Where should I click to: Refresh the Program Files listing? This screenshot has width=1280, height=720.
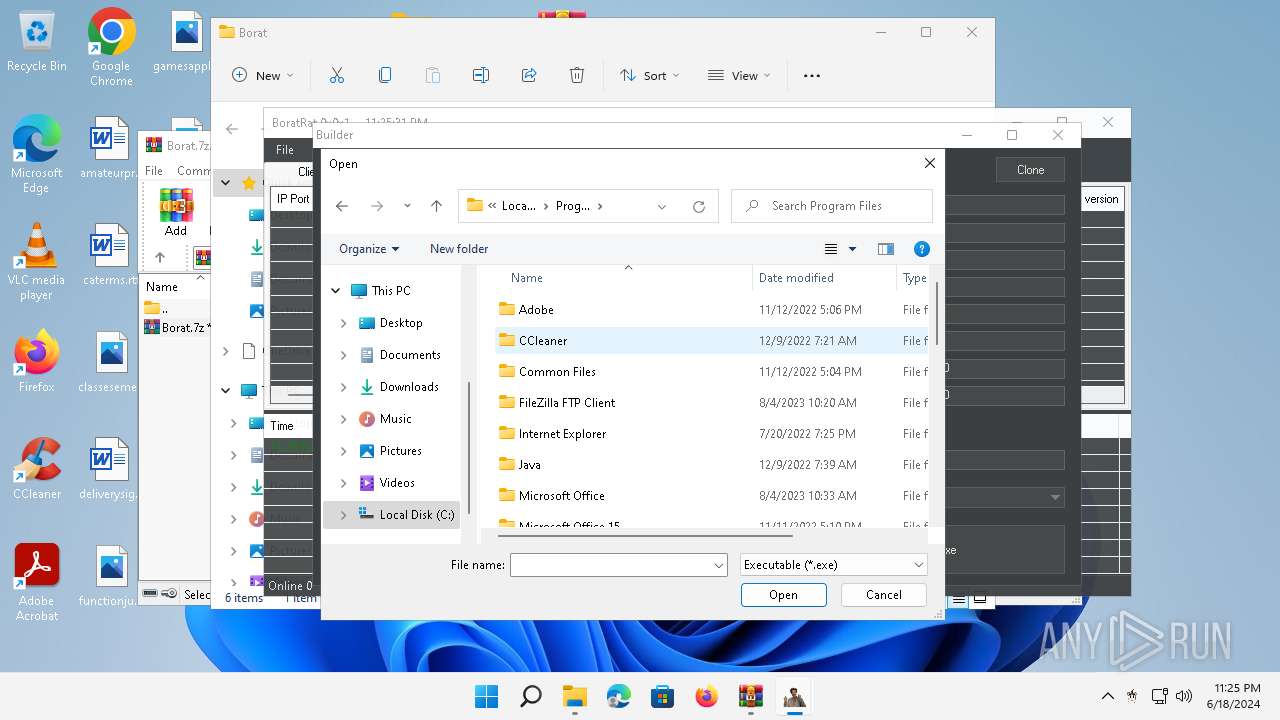[699, 206]
